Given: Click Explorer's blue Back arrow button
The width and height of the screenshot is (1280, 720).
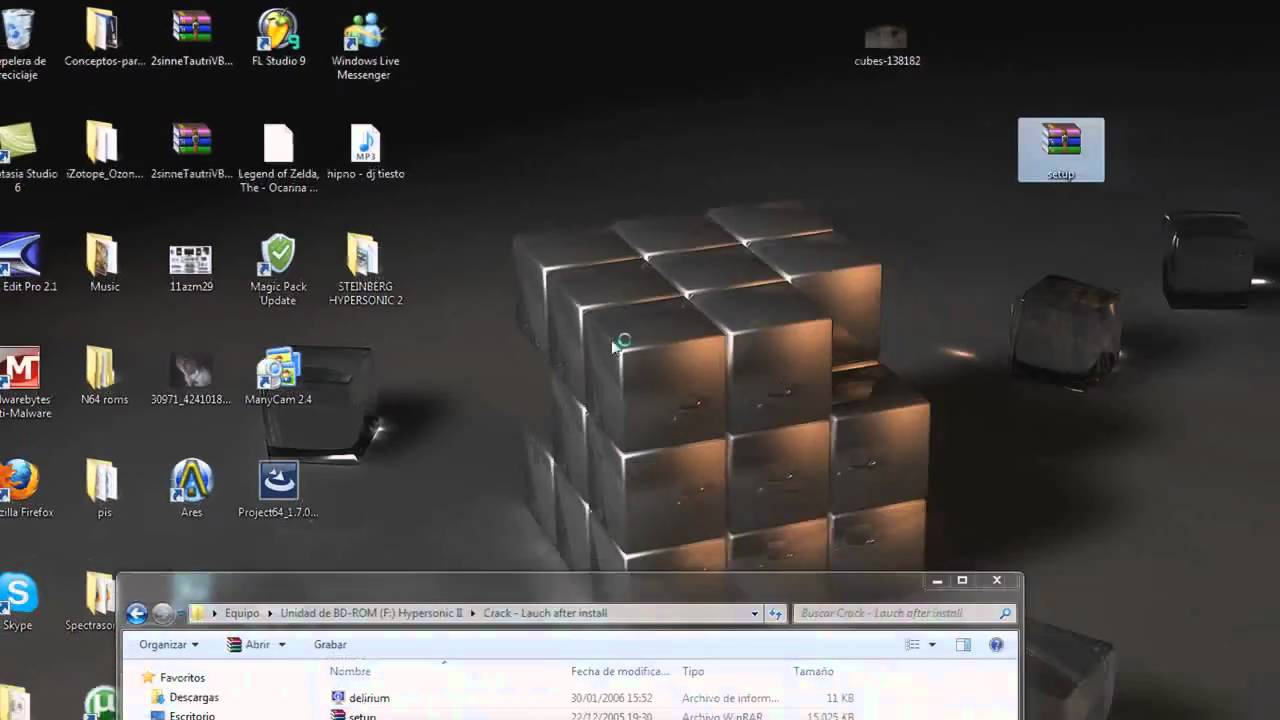Looking at the screenshot, I should point(137,613).
